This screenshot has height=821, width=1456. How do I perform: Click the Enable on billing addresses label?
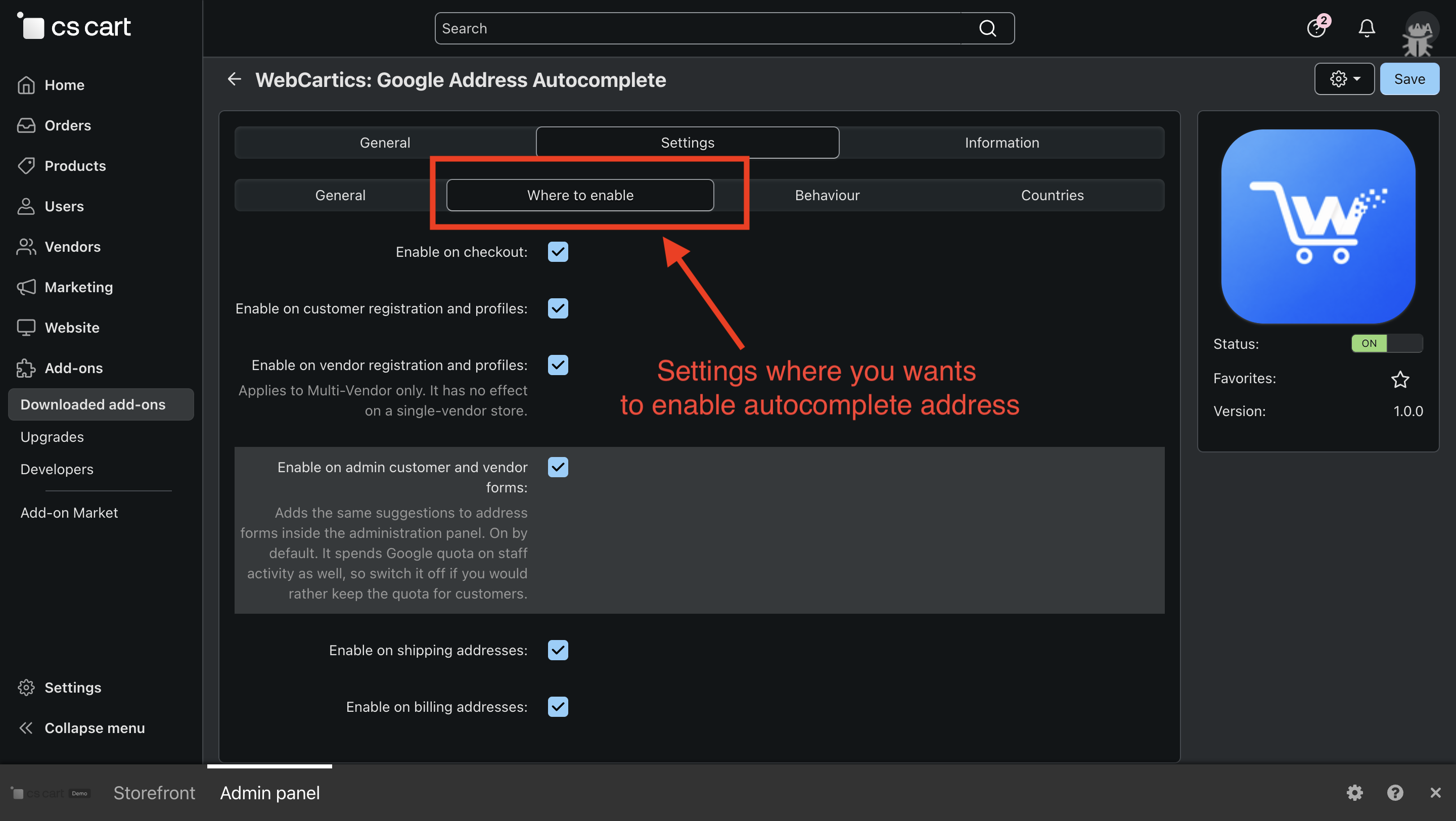pos(436,706)
